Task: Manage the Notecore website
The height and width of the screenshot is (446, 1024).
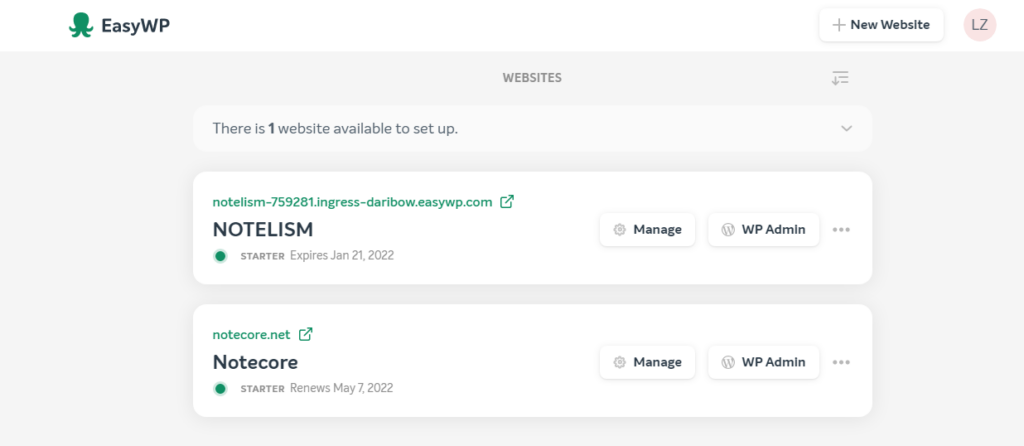Action: [647, 362]
